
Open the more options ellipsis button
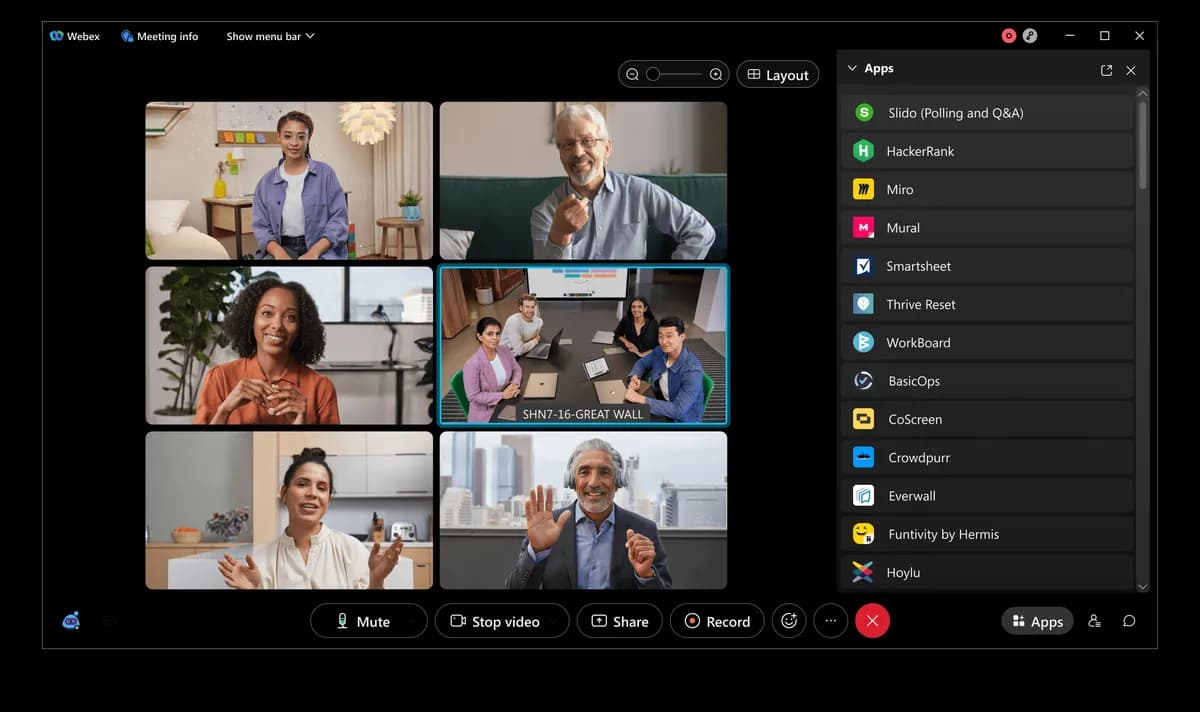831,621
